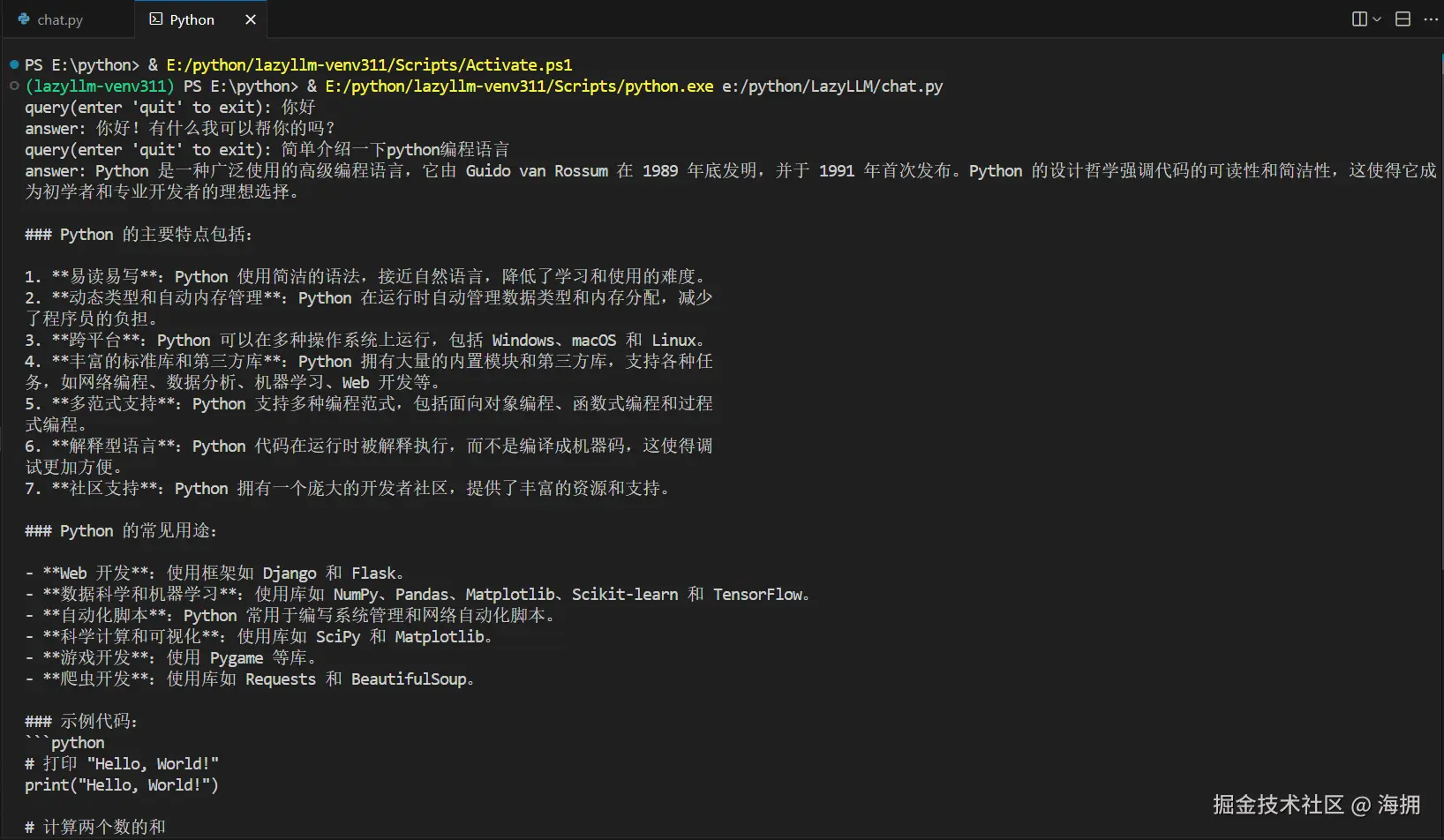Click the gray command decoration circle beside python.exe
Screen dimensions: 1444x840
coord(14,86)
